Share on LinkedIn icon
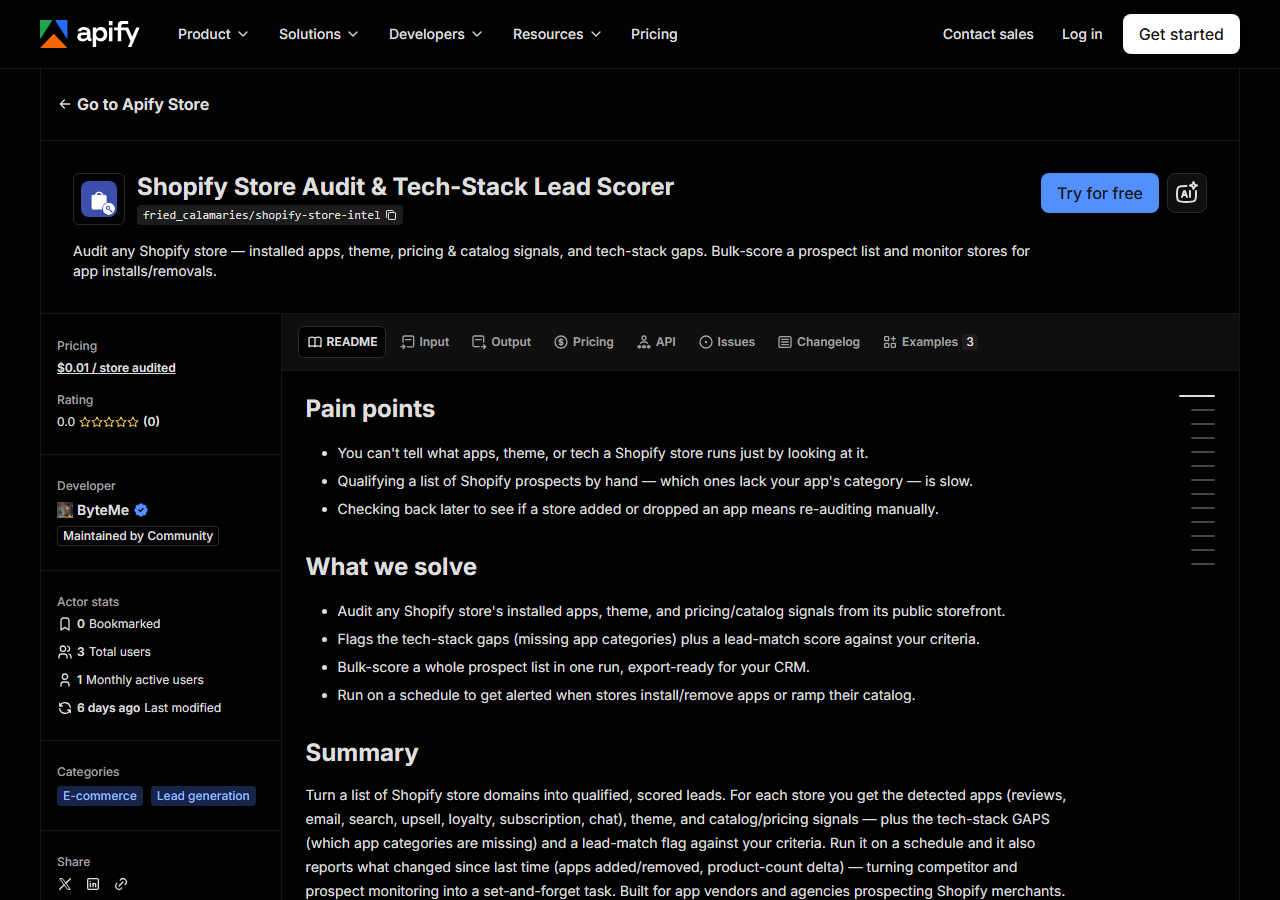The image size is (1280, 900). click(x=93, y=884)
